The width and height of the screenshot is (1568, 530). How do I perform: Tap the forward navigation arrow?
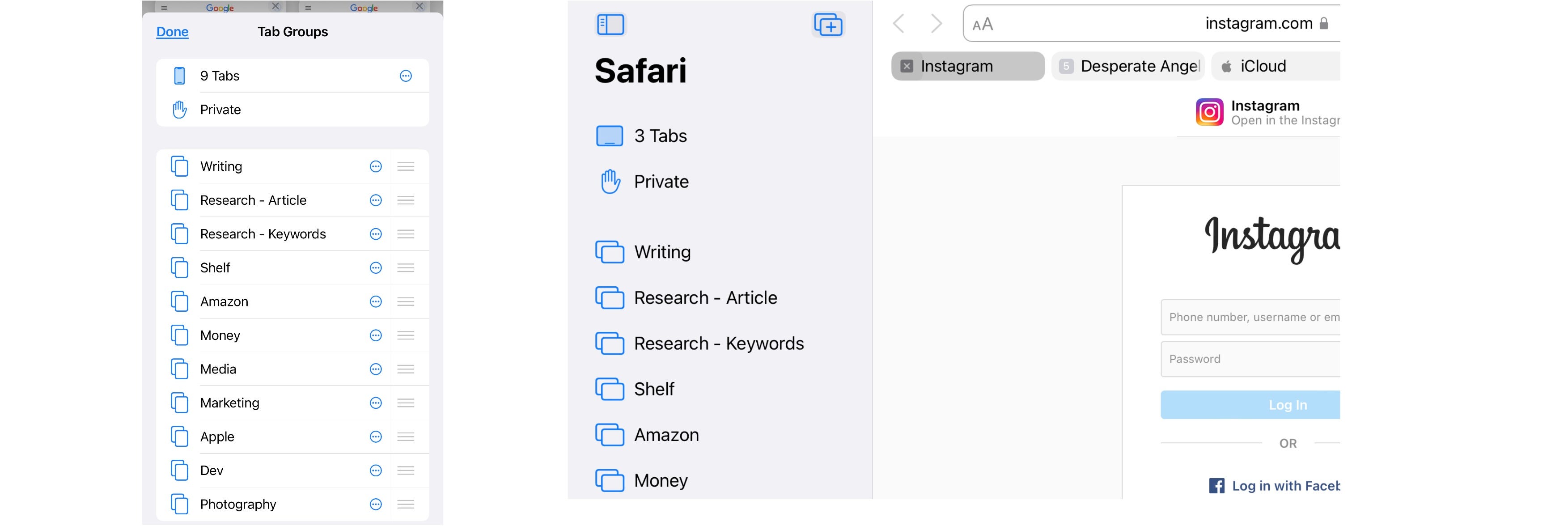pyautogui.click(x=936, y=24)
